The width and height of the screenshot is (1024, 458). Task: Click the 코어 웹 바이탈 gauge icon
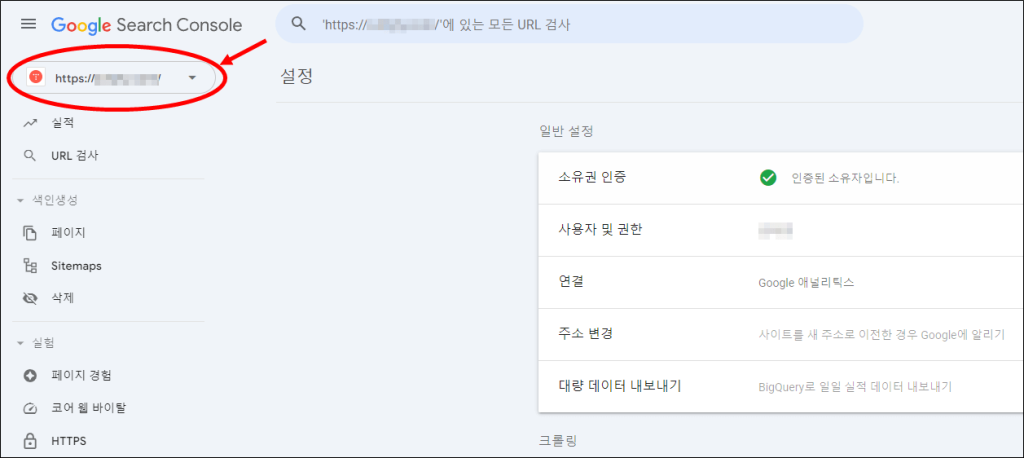(29, 408)
